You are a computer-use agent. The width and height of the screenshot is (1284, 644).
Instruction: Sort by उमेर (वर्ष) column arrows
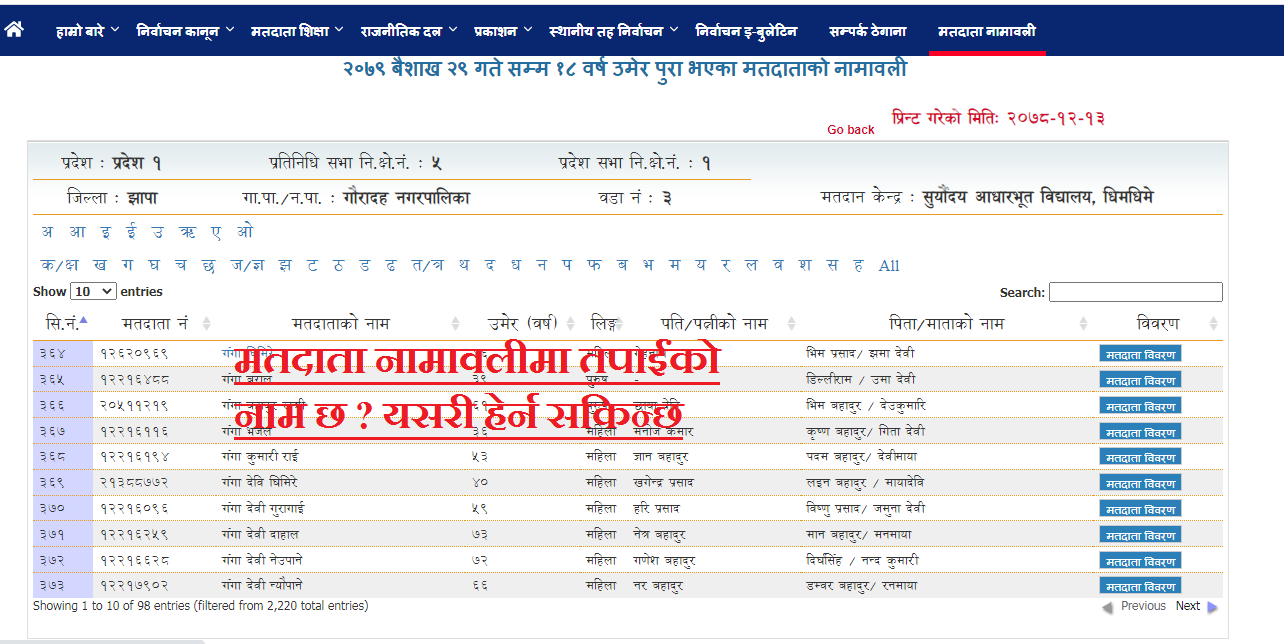(573, 324)
